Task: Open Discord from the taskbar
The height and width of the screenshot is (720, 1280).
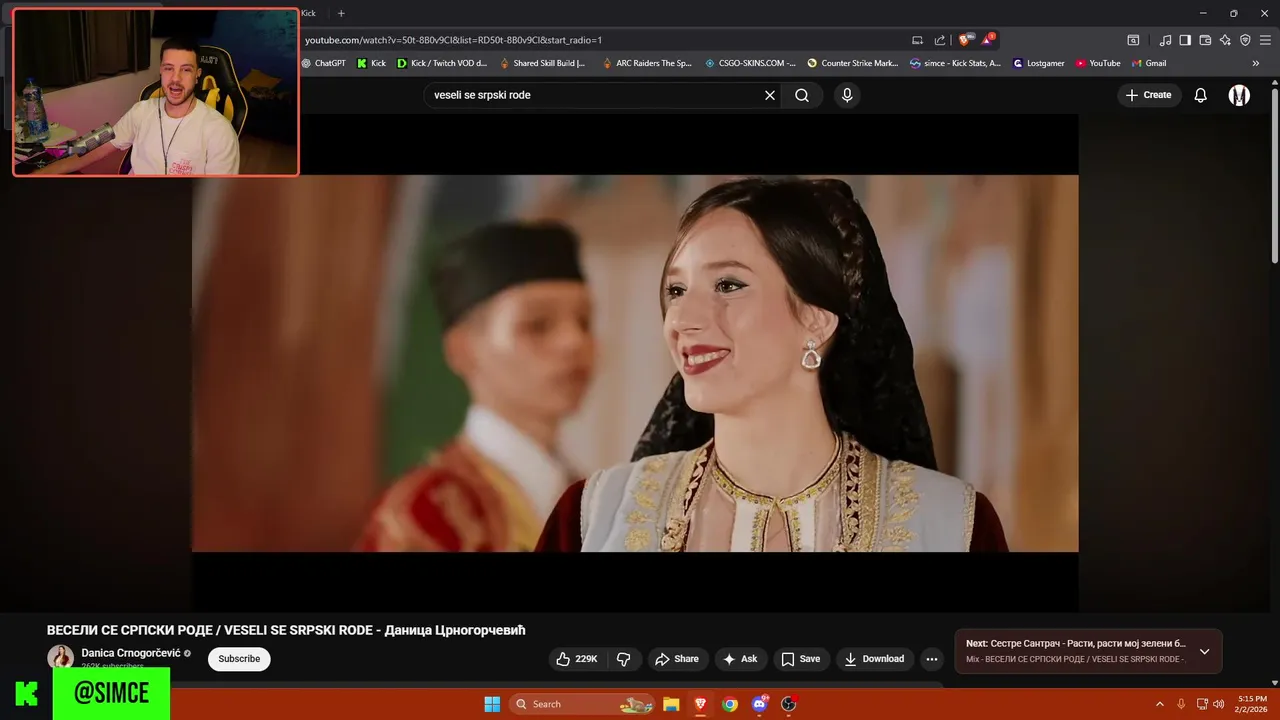Action: pyautogui.click(x=759, y=704)
